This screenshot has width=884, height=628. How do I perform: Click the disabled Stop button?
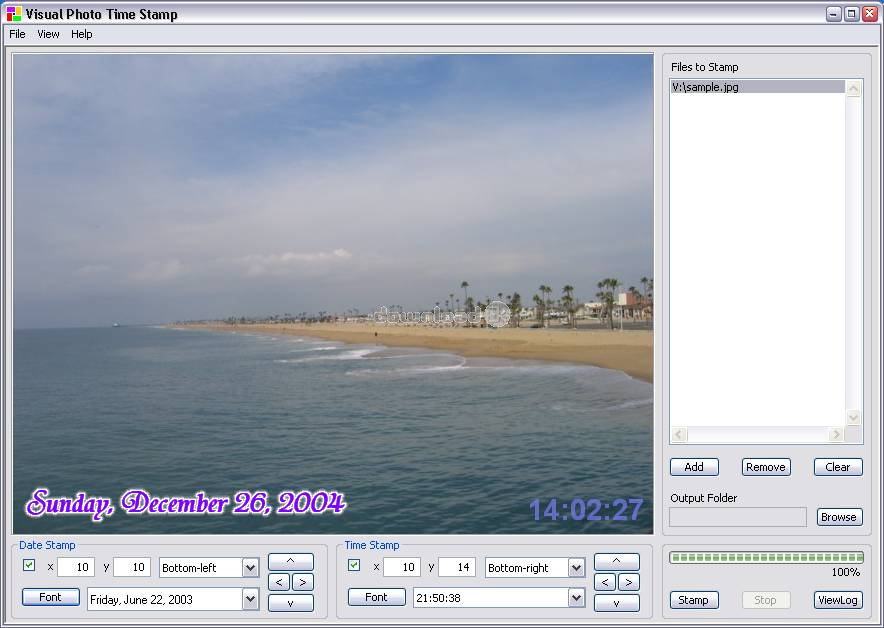point(766,600)
